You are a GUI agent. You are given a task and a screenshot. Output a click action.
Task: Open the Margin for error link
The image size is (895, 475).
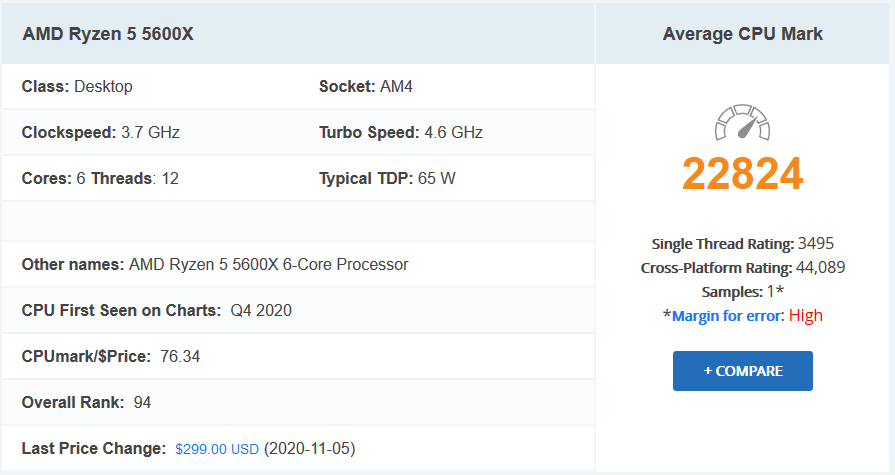point(728,316)
